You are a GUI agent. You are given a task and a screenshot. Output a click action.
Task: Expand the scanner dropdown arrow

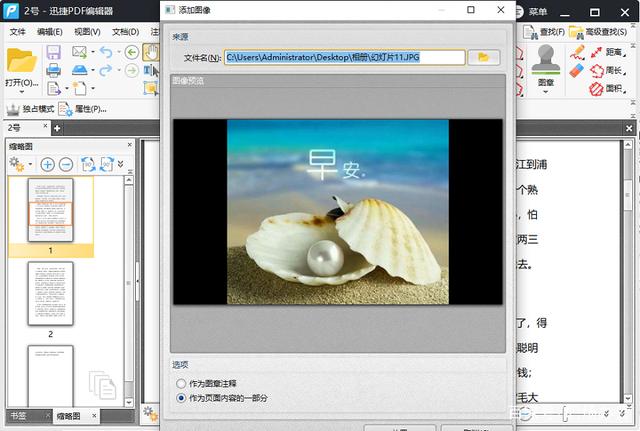pos(93,70)
